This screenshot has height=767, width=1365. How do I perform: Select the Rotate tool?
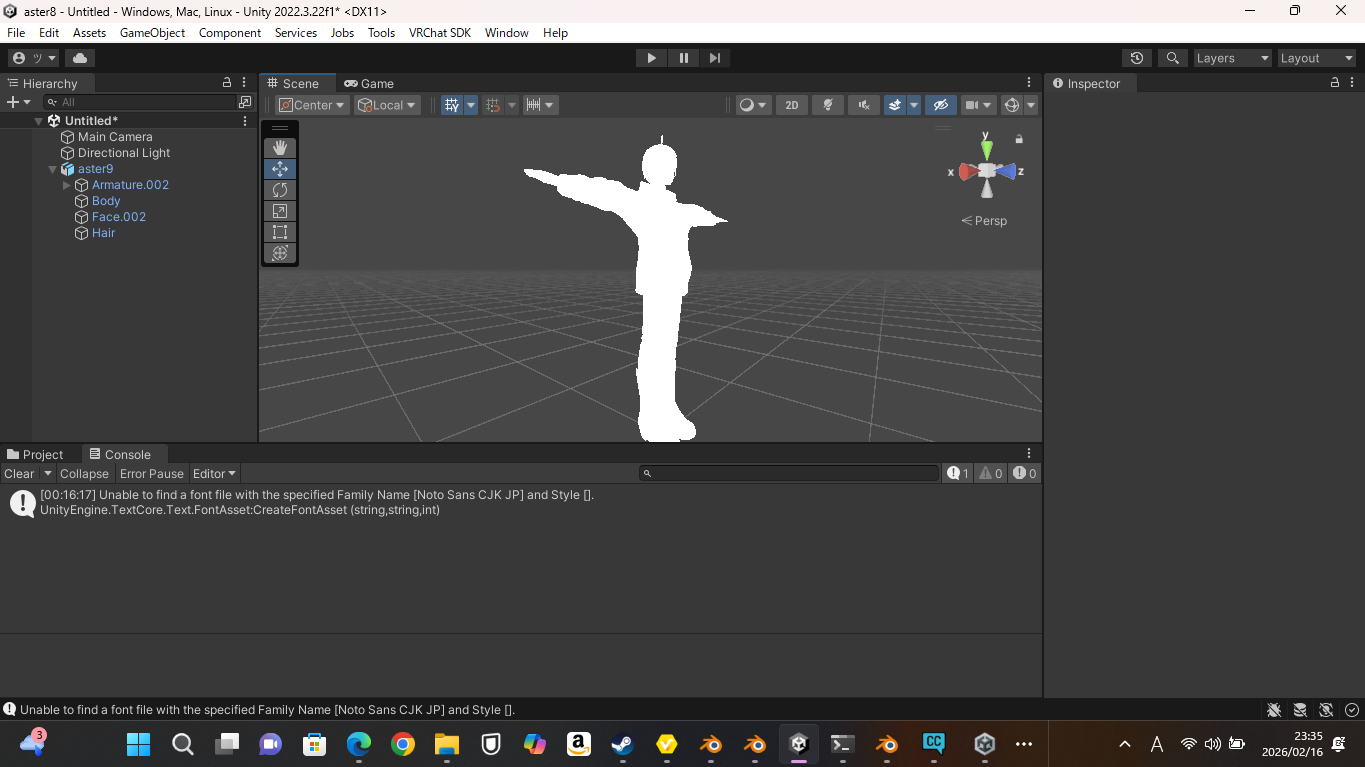pos(280,190)
